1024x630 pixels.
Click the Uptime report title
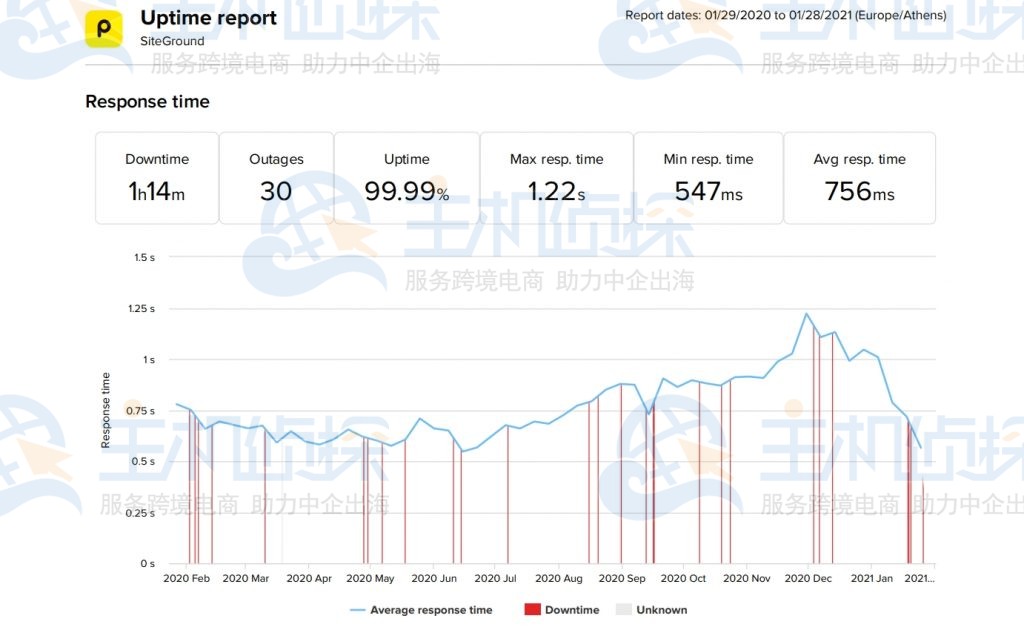[208, 18]
